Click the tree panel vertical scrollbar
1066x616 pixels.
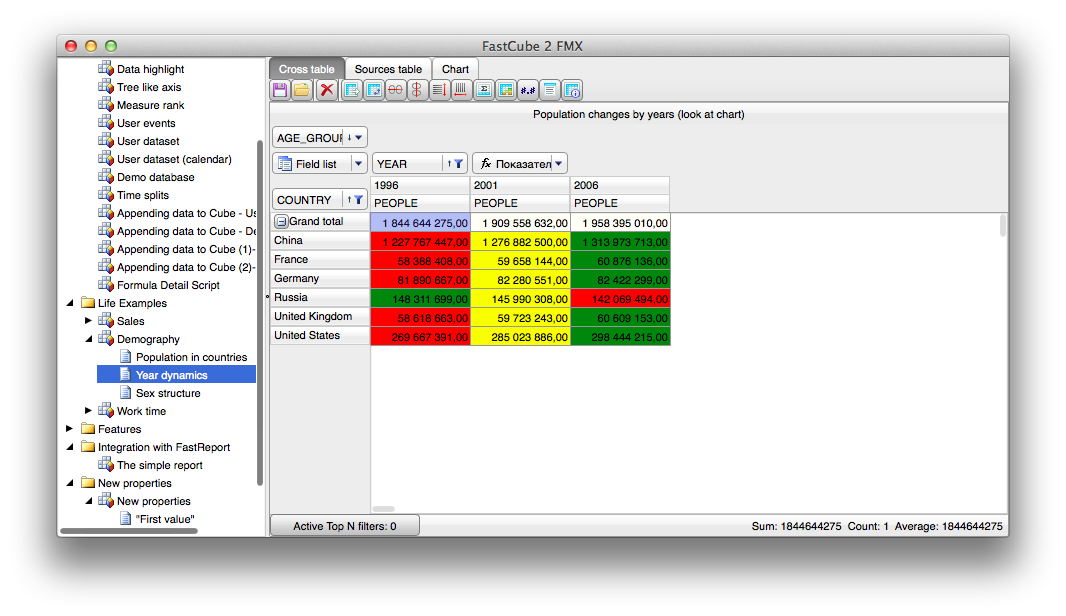260,313
